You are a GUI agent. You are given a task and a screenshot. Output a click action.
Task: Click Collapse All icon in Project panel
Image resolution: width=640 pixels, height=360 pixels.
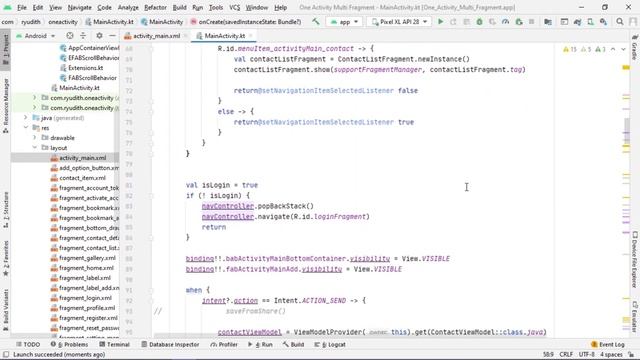(83, 36)
